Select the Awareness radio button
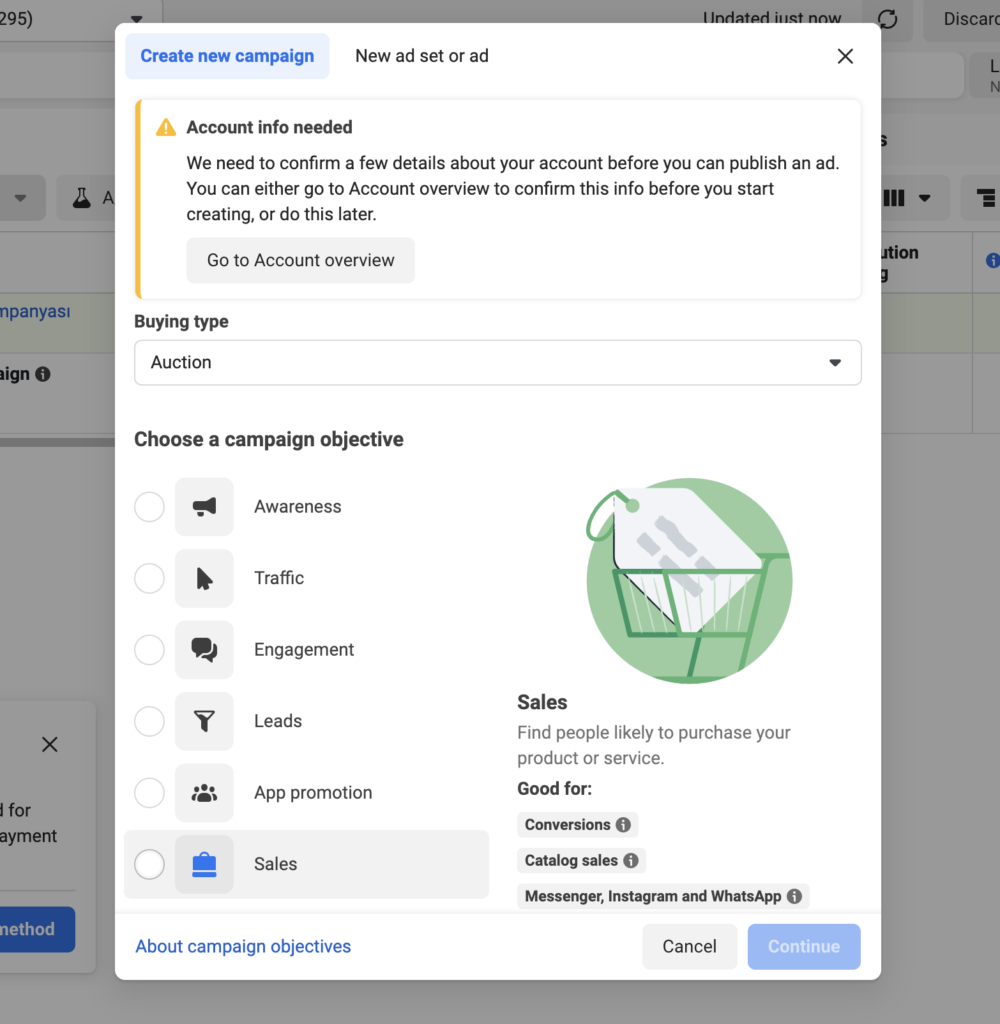This screenshot has width=1000, height=1024. [x=149, y=507]
